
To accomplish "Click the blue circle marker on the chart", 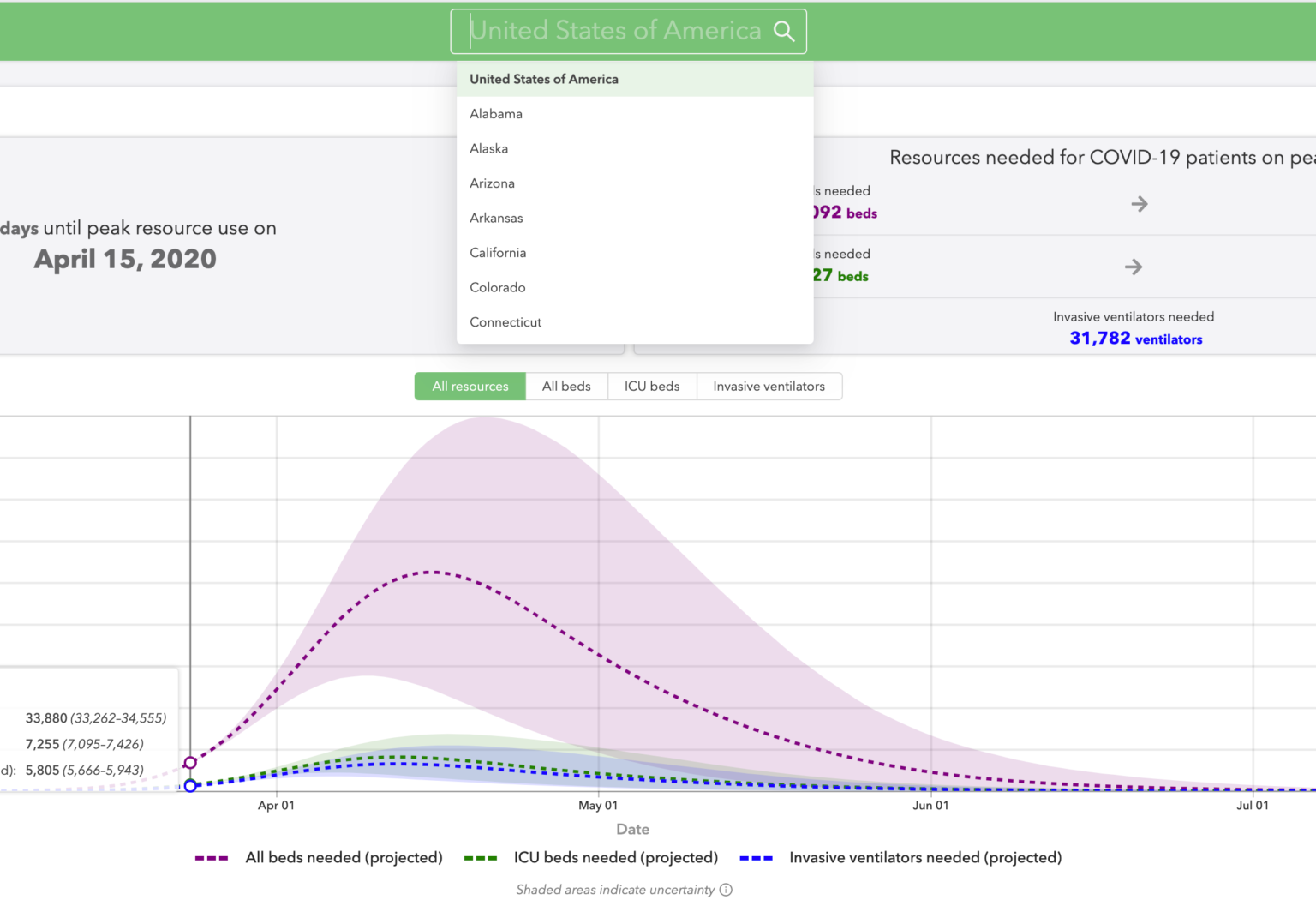I will 190,785.
